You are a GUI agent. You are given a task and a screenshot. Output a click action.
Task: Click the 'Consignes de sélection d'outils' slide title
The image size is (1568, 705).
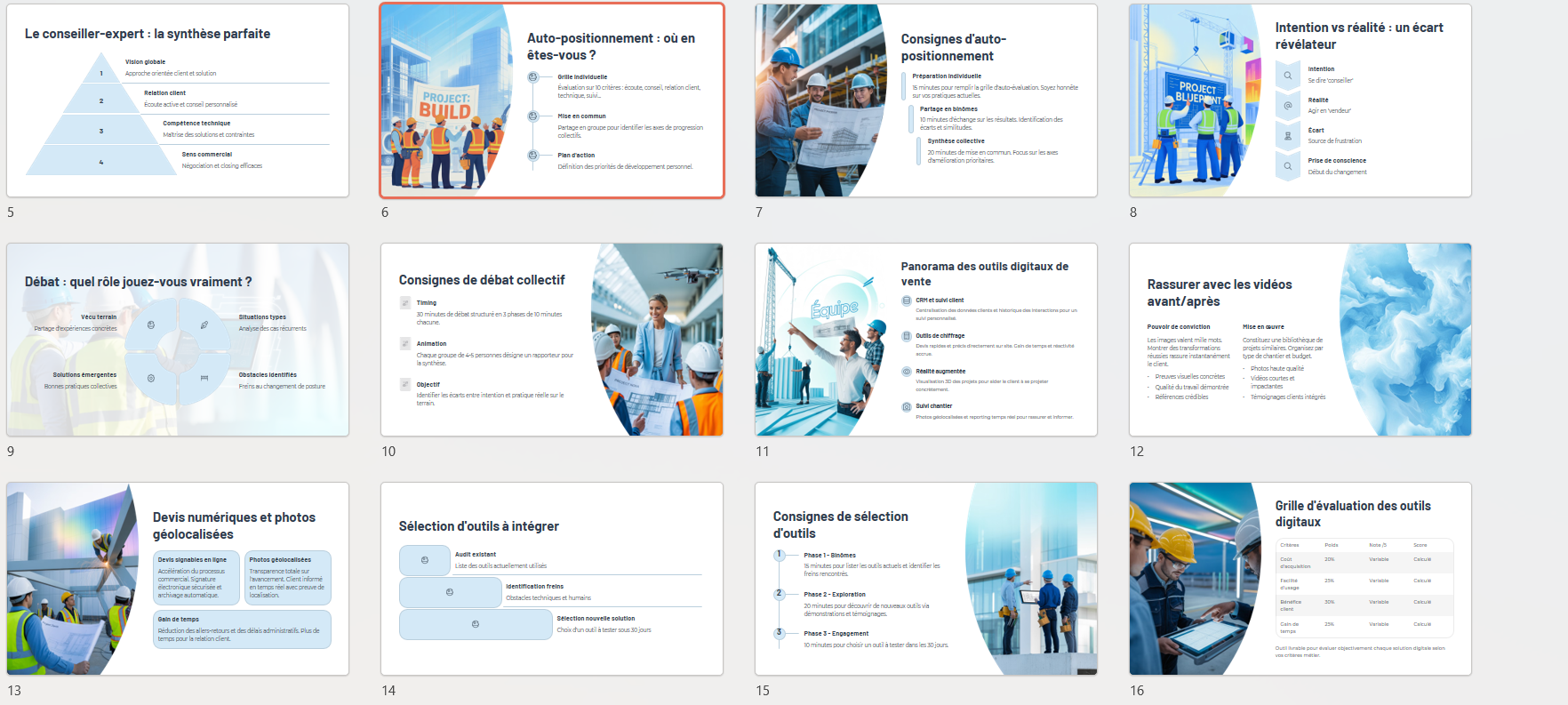tap(840, 525)
